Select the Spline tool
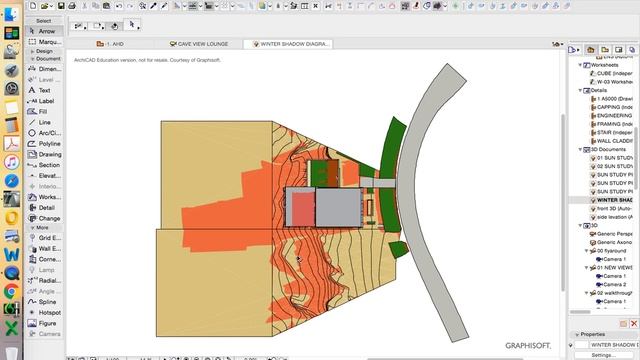Screen dimensions: 640x360 coord(44,302)
